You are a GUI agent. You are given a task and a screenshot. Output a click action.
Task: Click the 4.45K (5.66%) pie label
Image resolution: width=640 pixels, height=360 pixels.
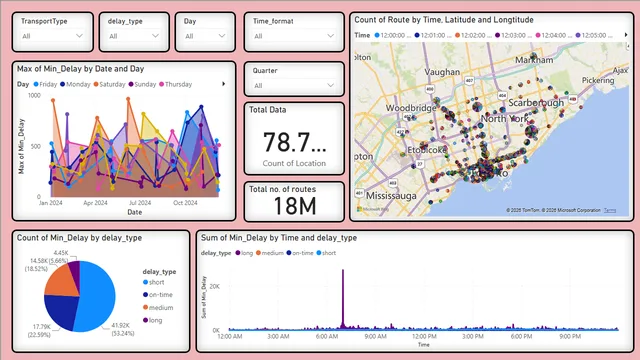tap(60, 256)
